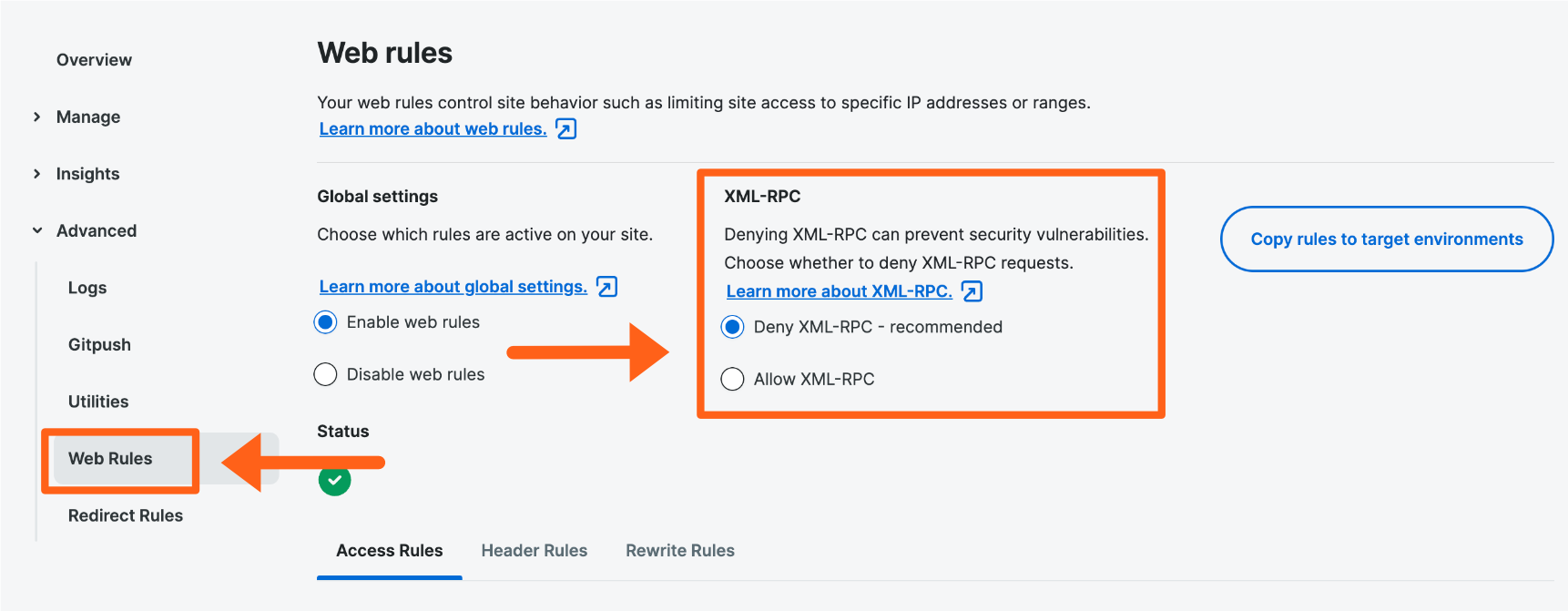Select the Access Rules tab

[x=389, y=550]
